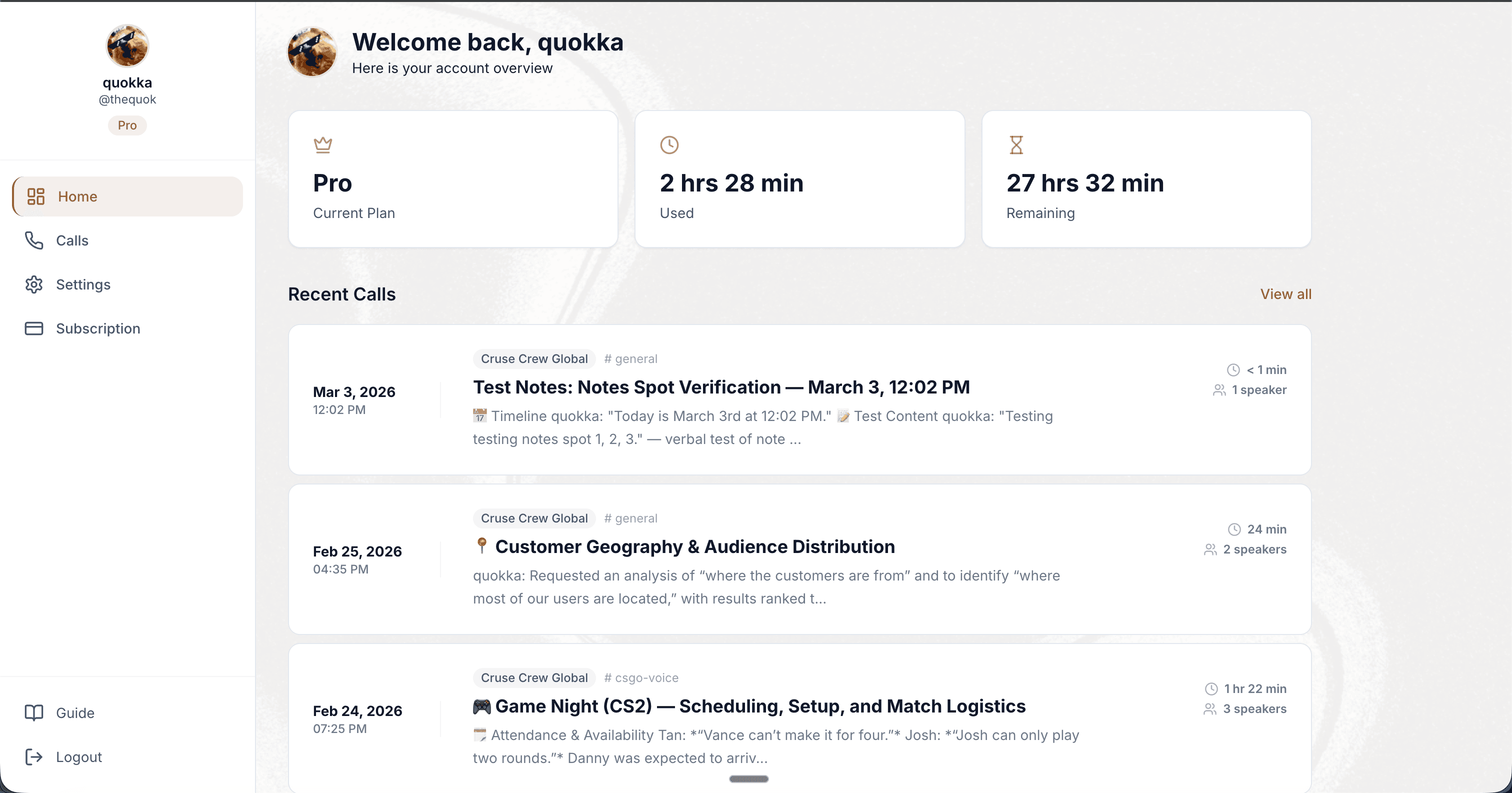Click the Settings gear icon

pos(34,284)
